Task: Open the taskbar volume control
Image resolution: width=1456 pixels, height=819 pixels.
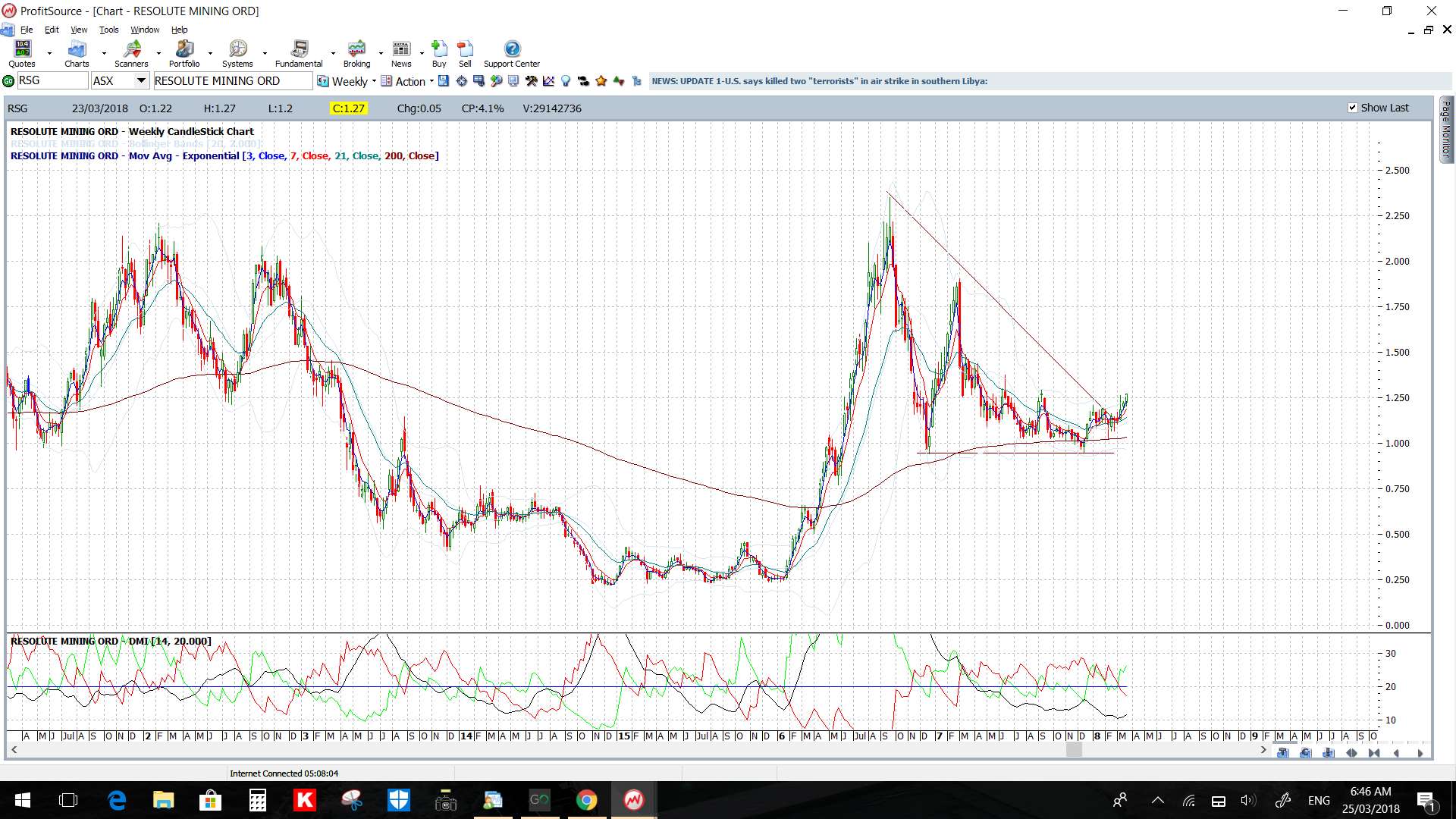Action: pyautogui.click(x=1247, y=800)
